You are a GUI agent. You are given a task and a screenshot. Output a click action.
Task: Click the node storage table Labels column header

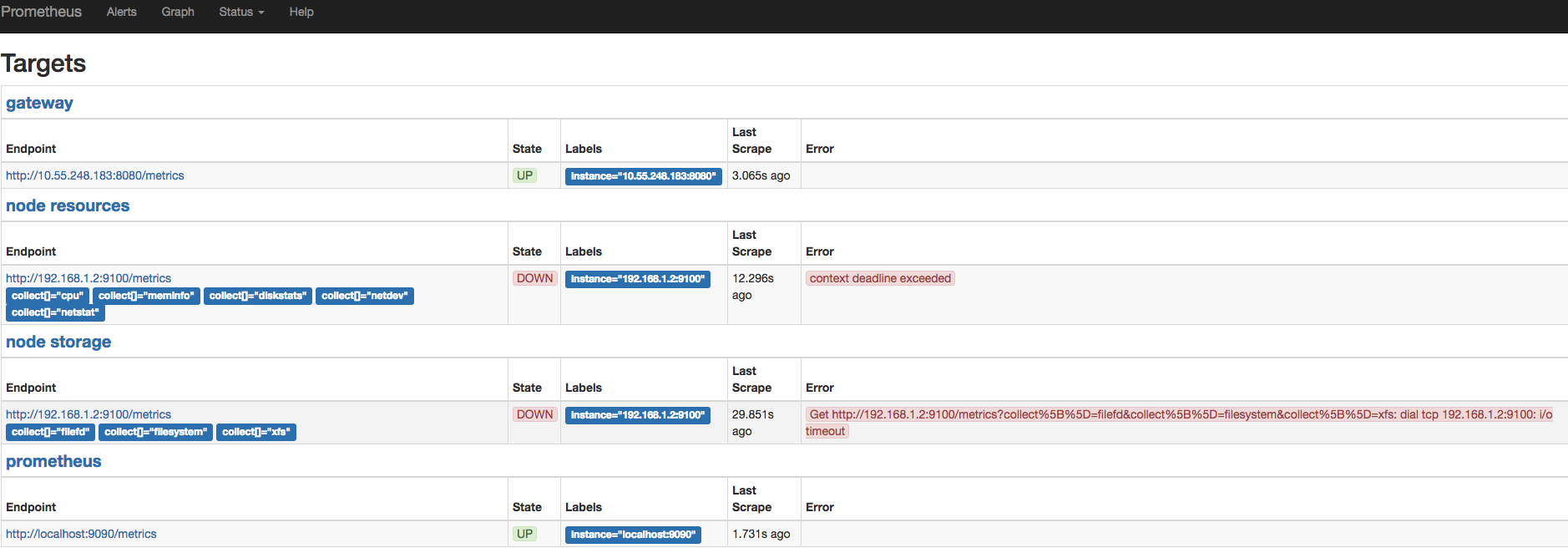click(584, 388)
